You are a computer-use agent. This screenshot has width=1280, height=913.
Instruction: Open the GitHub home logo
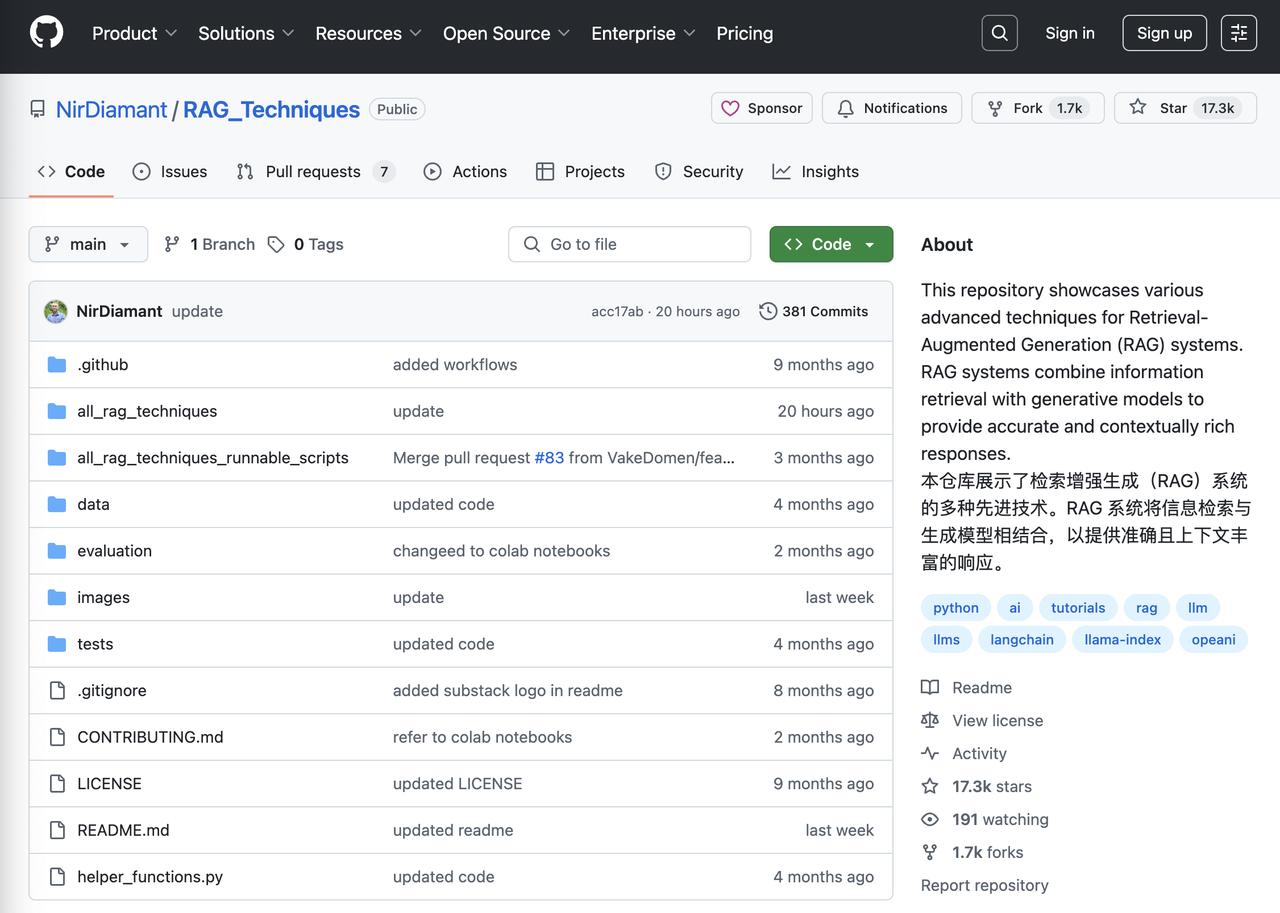[46, 32]
